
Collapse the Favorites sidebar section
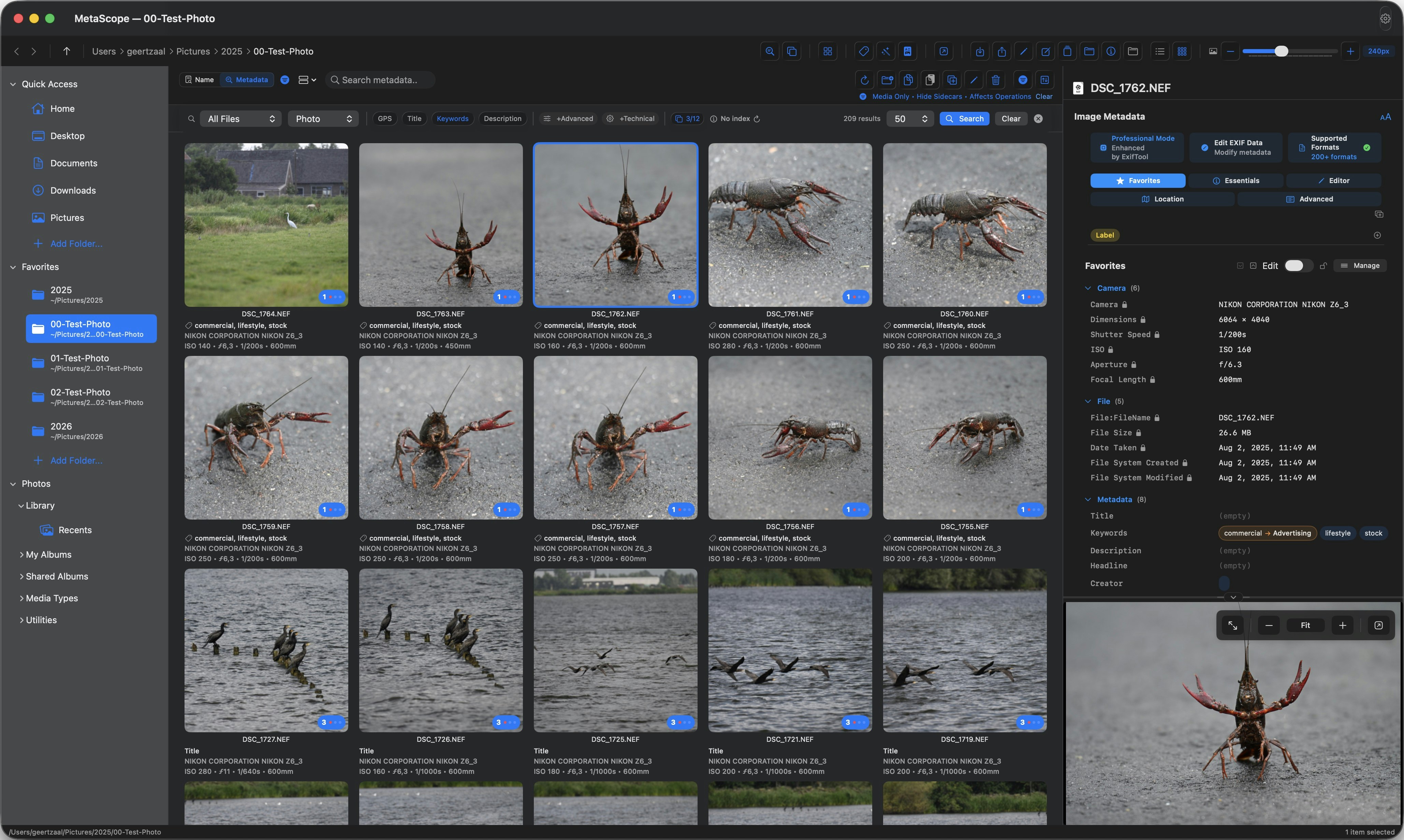pos(13,267)
